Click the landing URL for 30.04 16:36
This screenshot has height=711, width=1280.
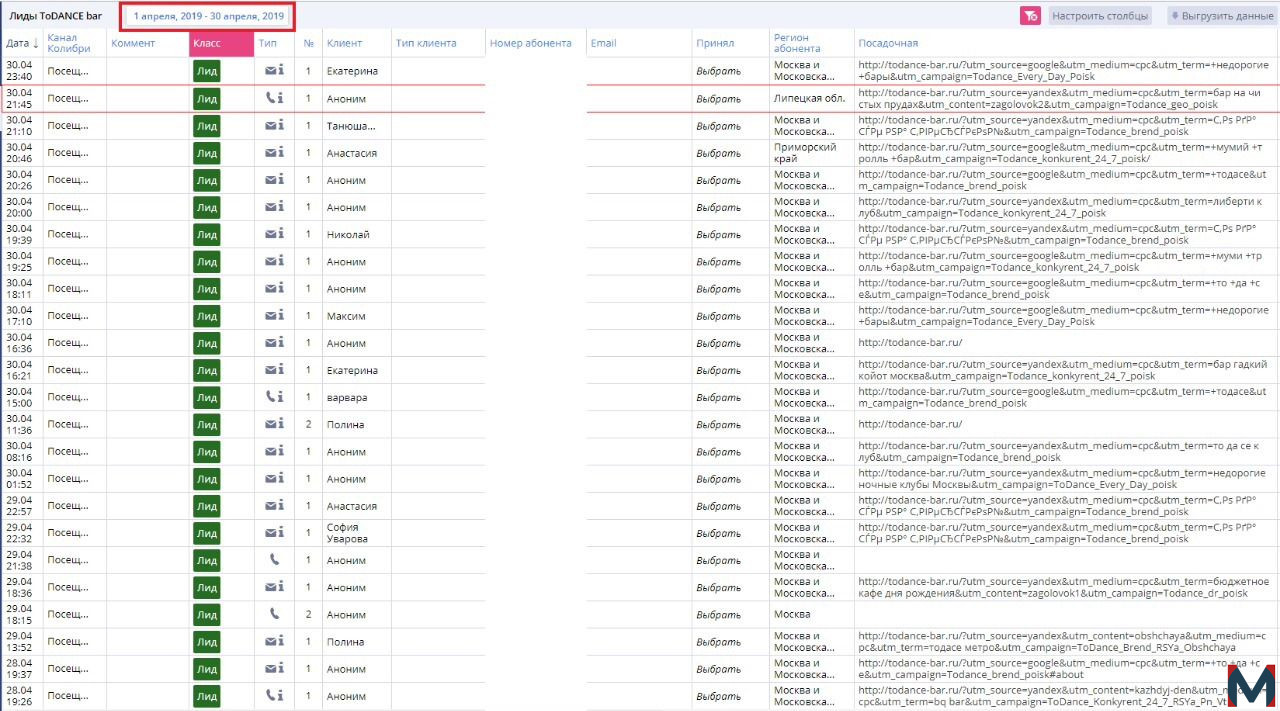[x=910, y=343]
